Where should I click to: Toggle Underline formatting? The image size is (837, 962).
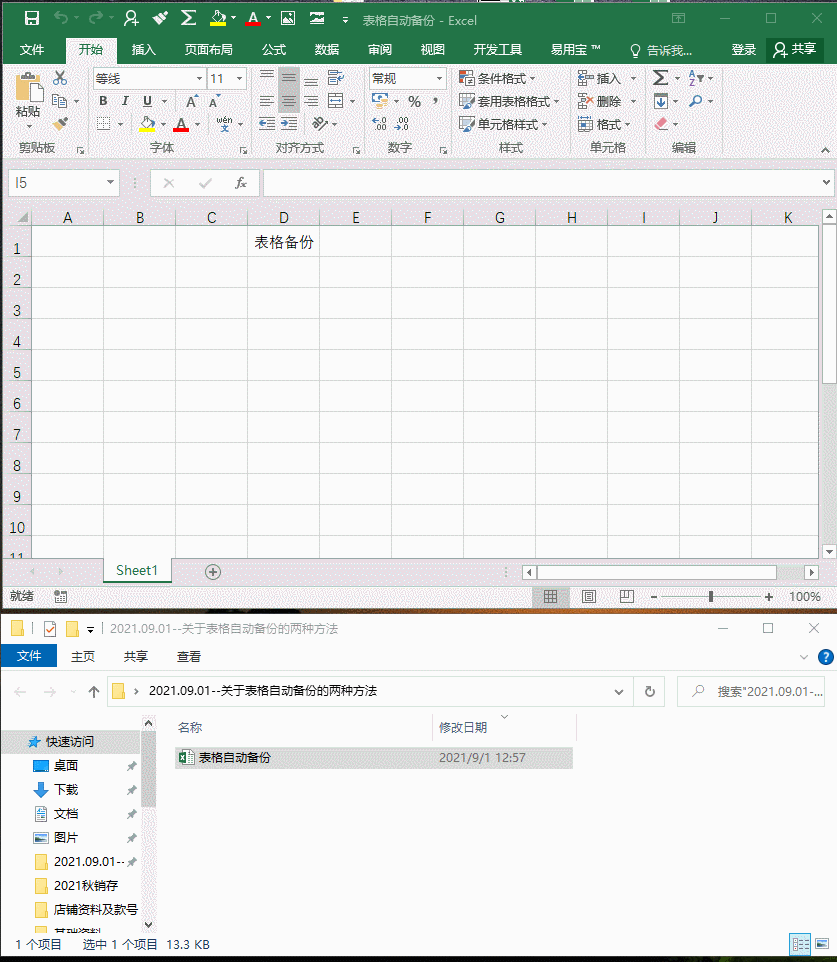pyautogui.click(x=147, y=101)
